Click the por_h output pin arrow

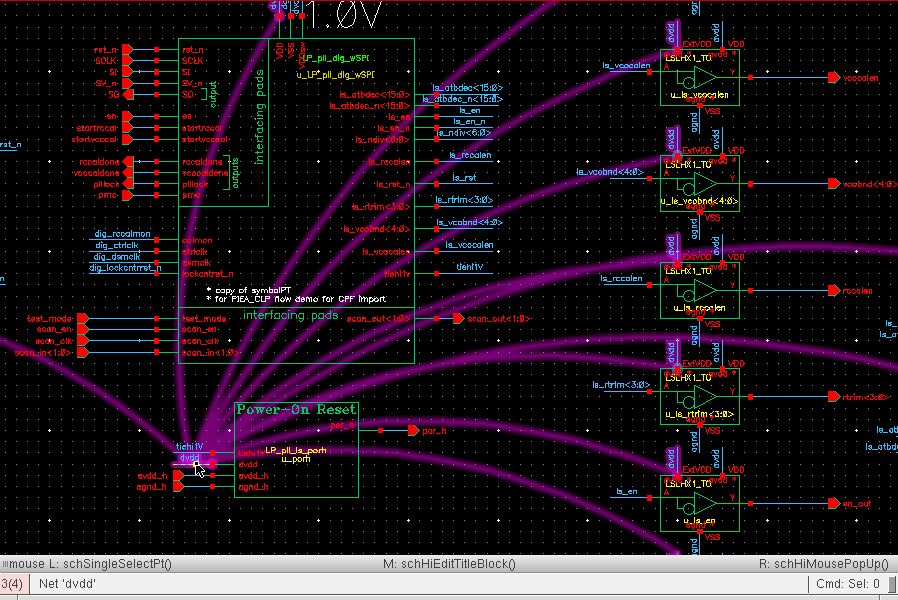click(413, 431)
